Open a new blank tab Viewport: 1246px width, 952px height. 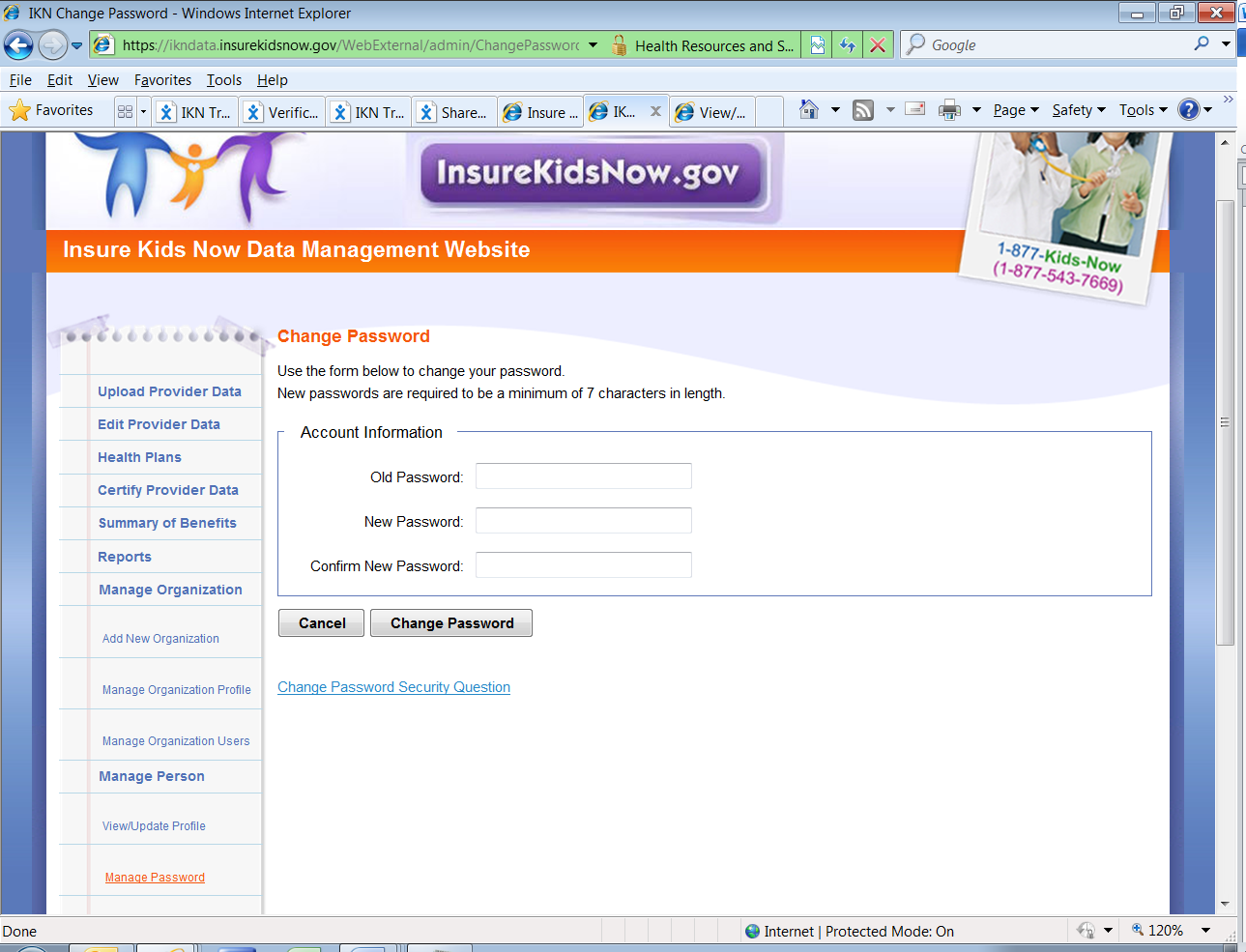(769, 112)
